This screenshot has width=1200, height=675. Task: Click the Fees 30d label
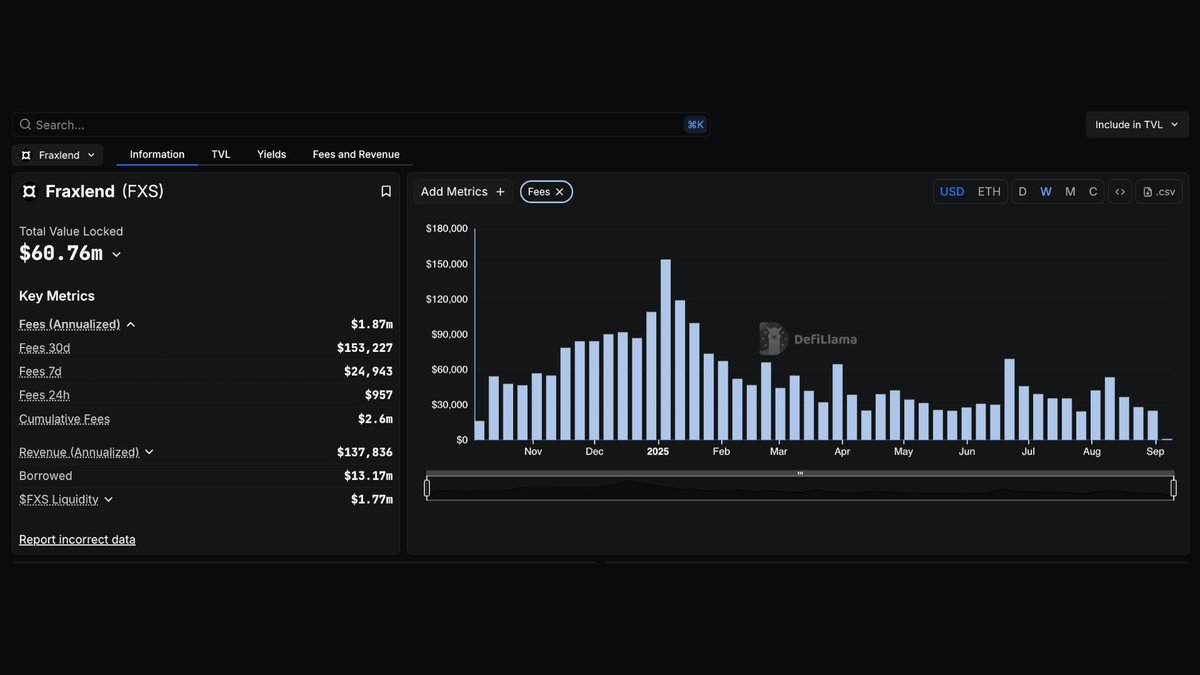tap(45, 348)
